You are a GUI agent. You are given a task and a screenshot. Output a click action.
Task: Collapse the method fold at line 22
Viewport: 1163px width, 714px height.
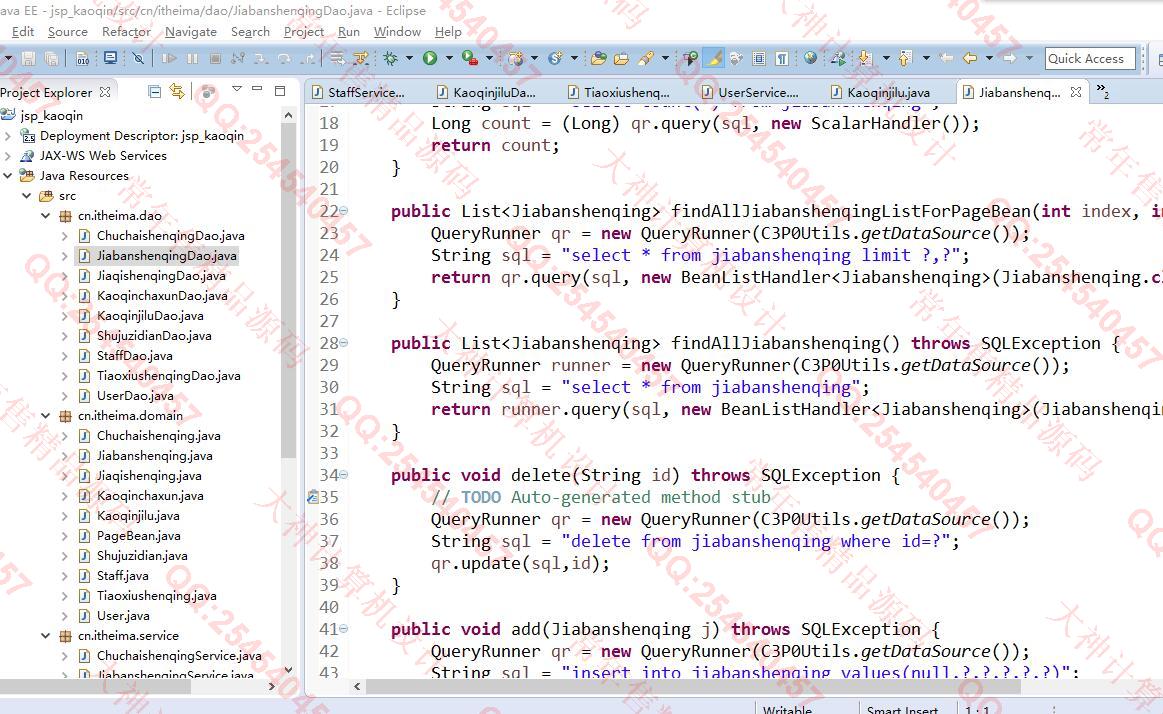tap(343, 211)
